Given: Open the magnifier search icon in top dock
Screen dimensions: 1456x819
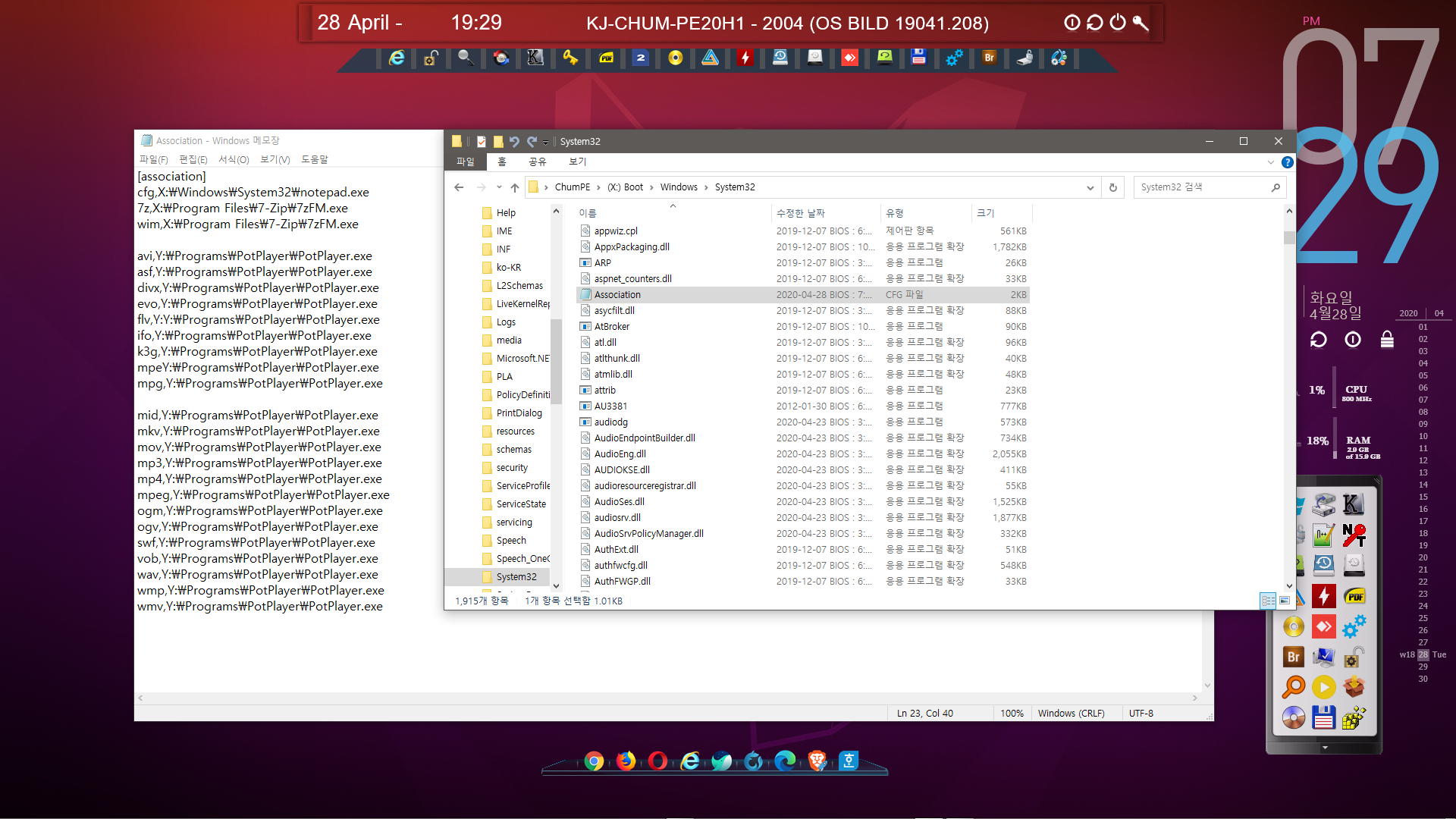Looking at the screenshot, I should click(x=466, y=58).
